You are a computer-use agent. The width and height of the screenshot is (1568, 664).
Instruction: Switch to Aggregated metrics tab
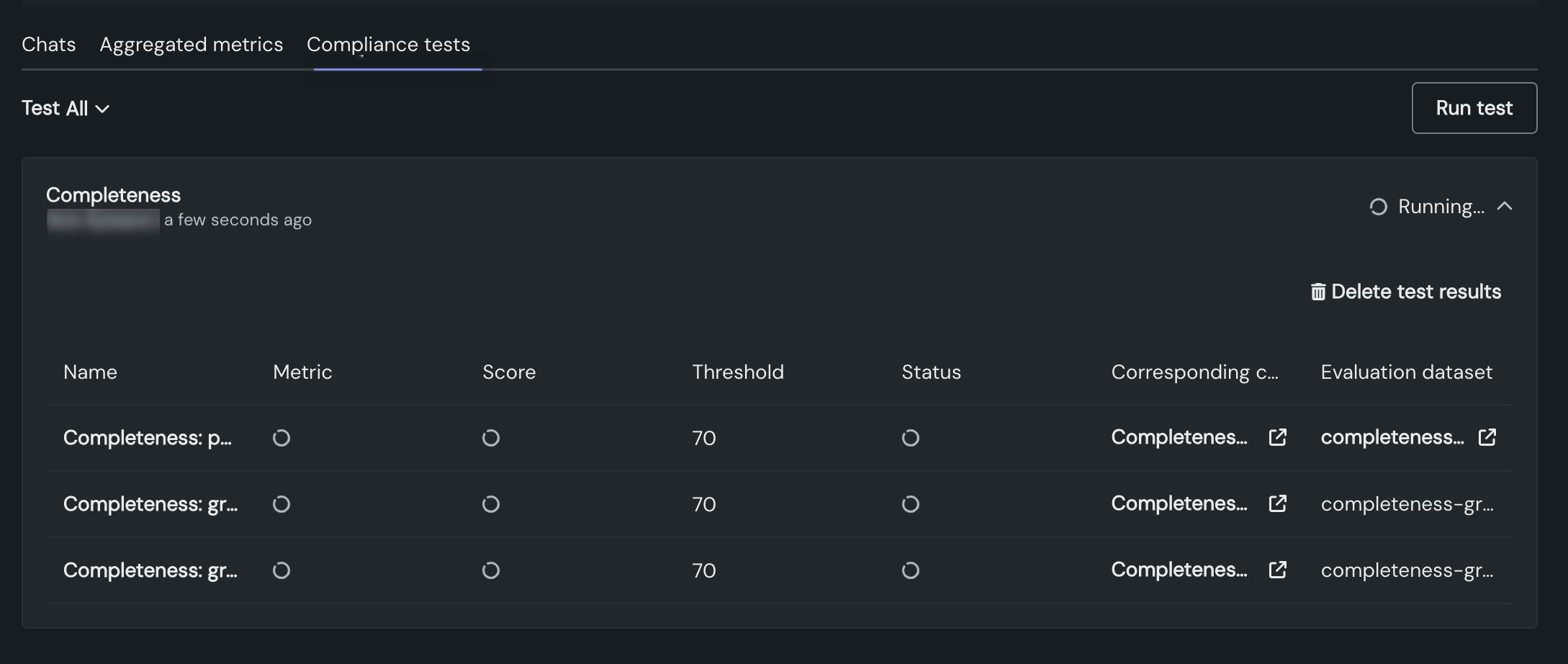click(x=192, y=45)
